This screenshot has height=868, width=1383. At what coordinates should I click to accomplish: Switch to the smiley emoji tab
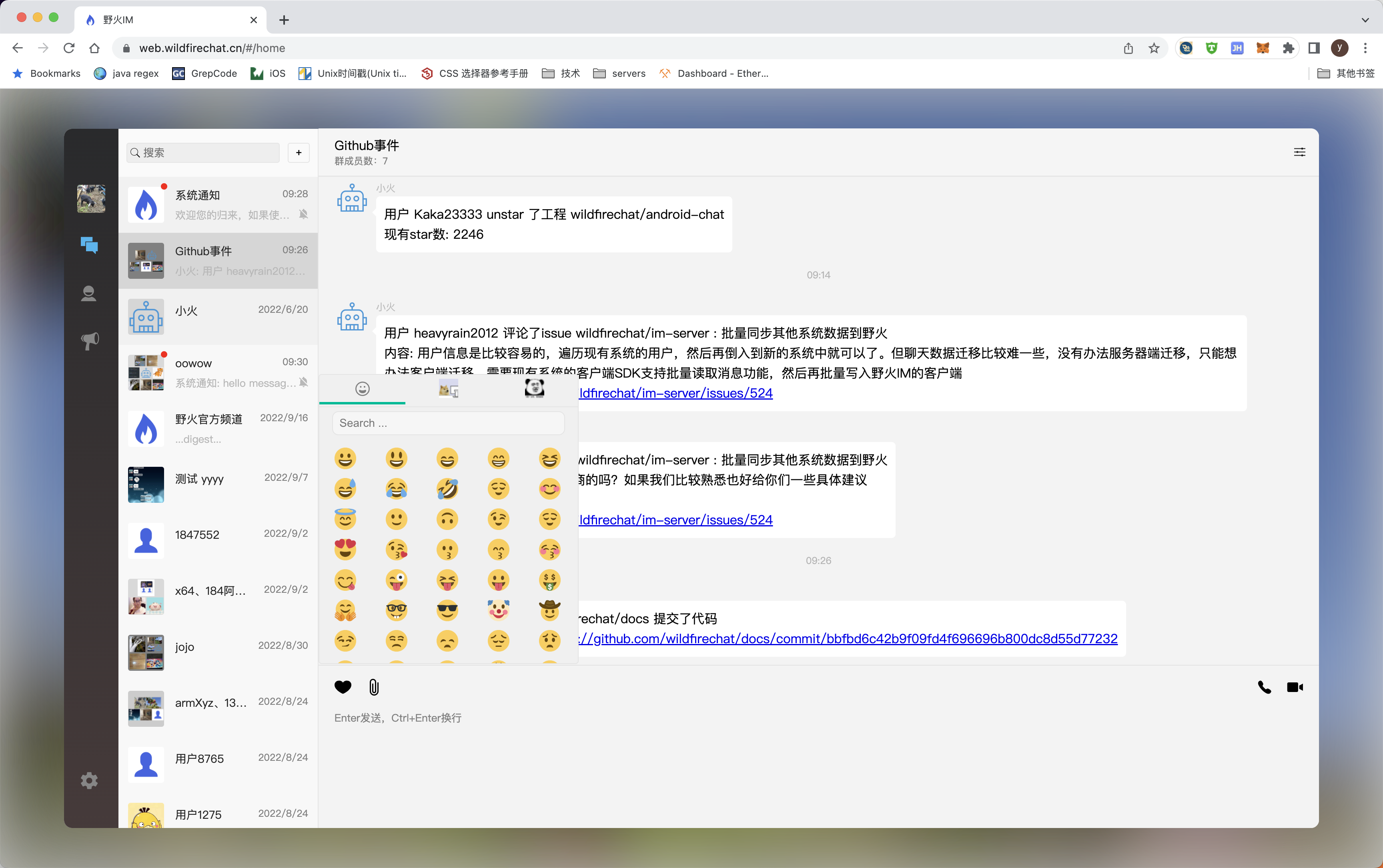point(363,389)
